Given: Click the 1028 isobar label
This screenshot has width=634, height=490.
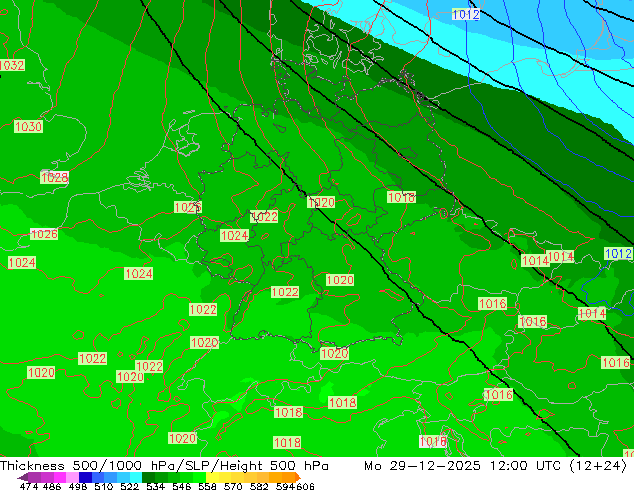Looking at the screenshot, I should pyautogui.click(x=55, y=177).
